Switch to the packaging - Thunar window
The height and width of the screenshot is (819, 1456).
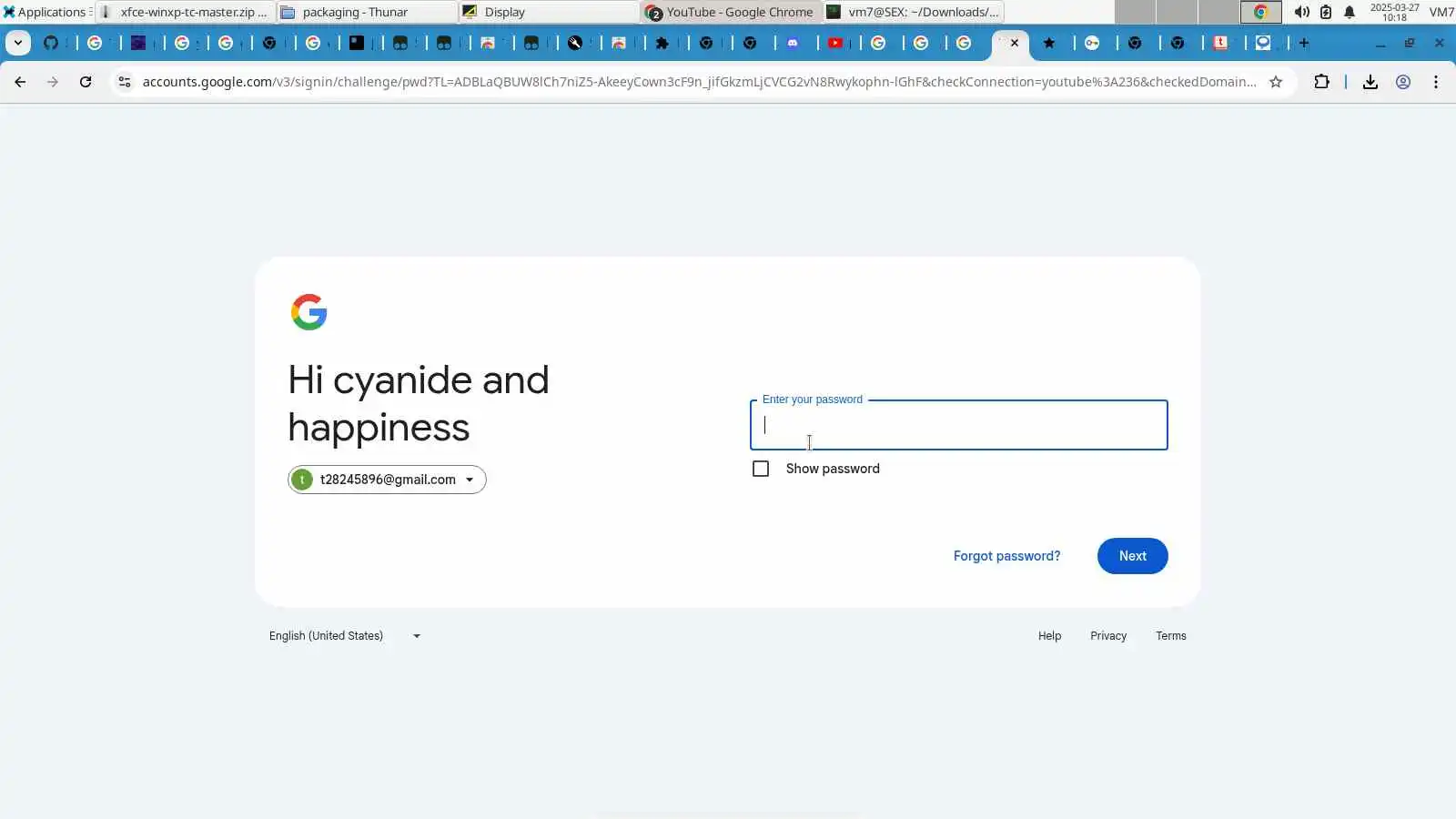[367, 12]
